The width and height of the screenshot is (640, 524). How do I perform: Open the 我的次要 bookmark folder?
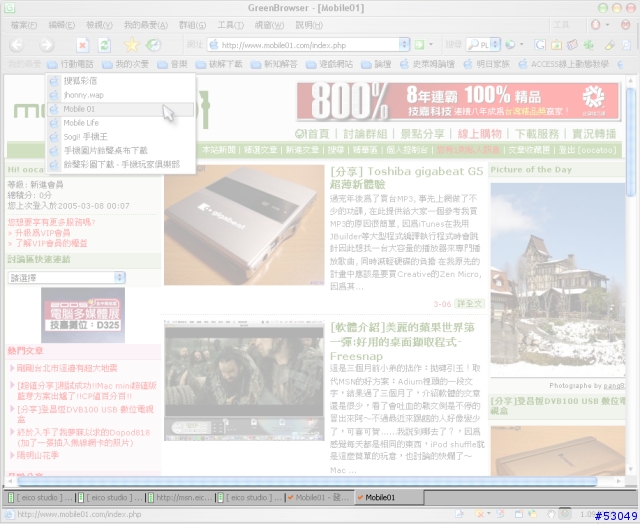(125, 64)
